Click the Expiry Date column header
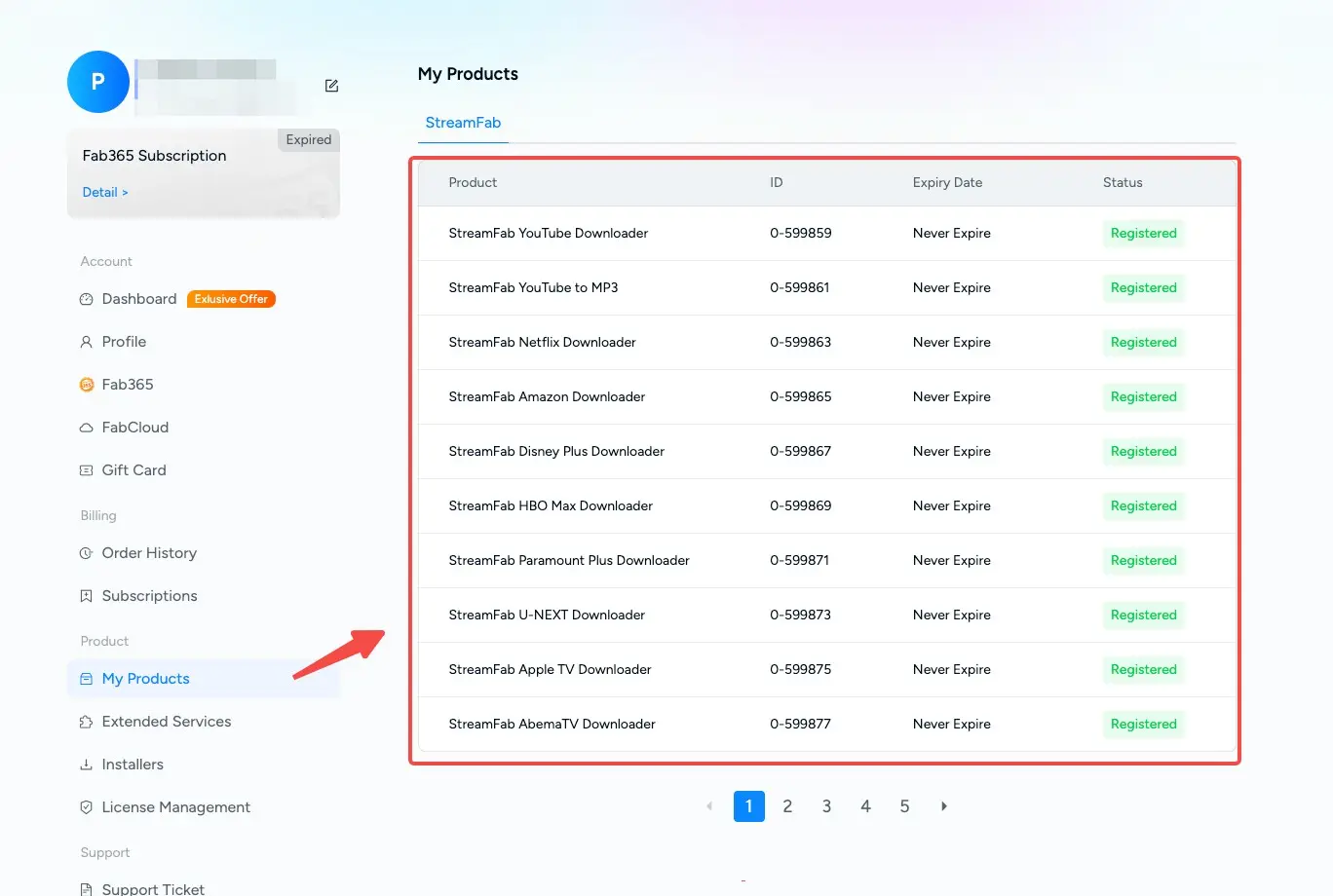 [x=947, y=183]
